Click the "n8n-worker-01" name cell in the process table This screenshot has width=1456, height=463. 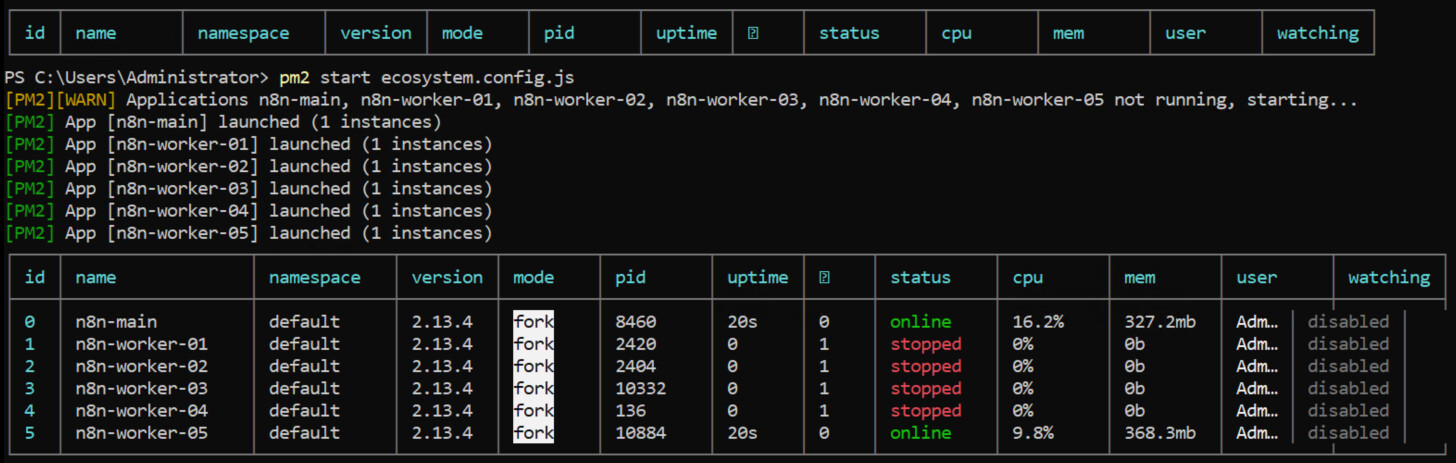(141, 344)
